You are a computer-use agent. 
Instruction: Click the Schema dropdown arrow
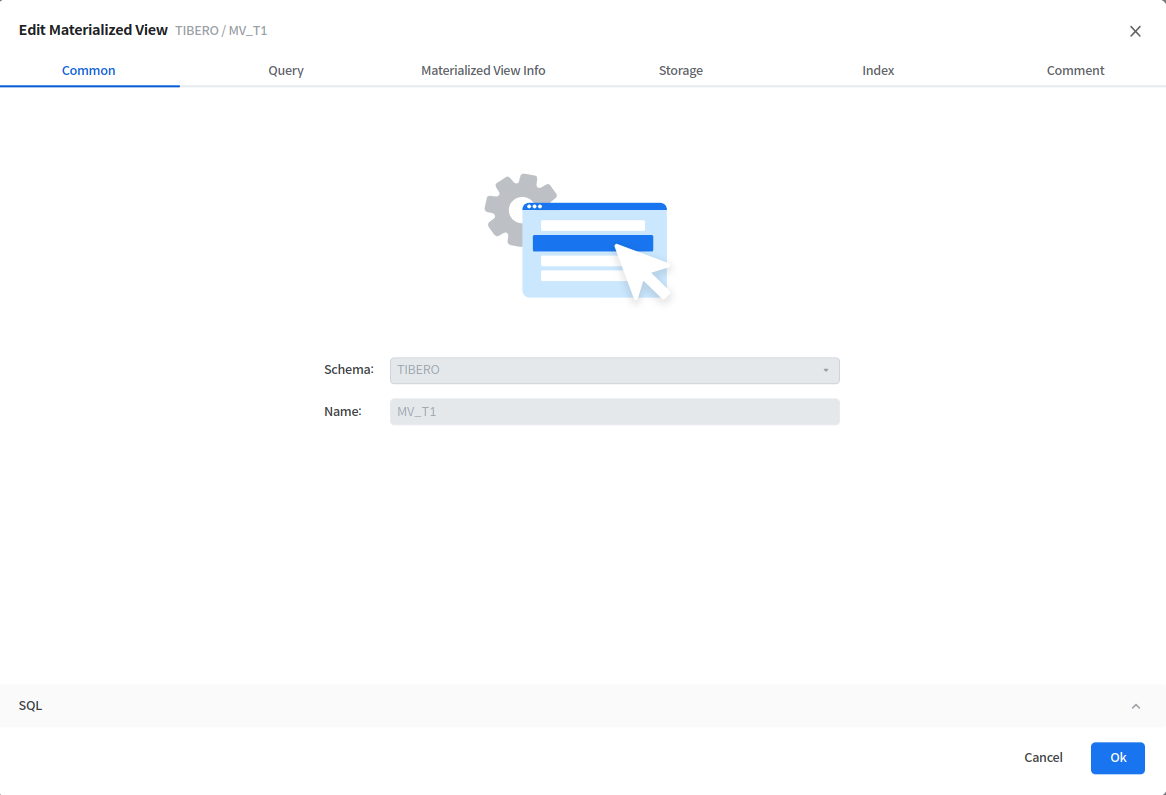coord(826,371)
